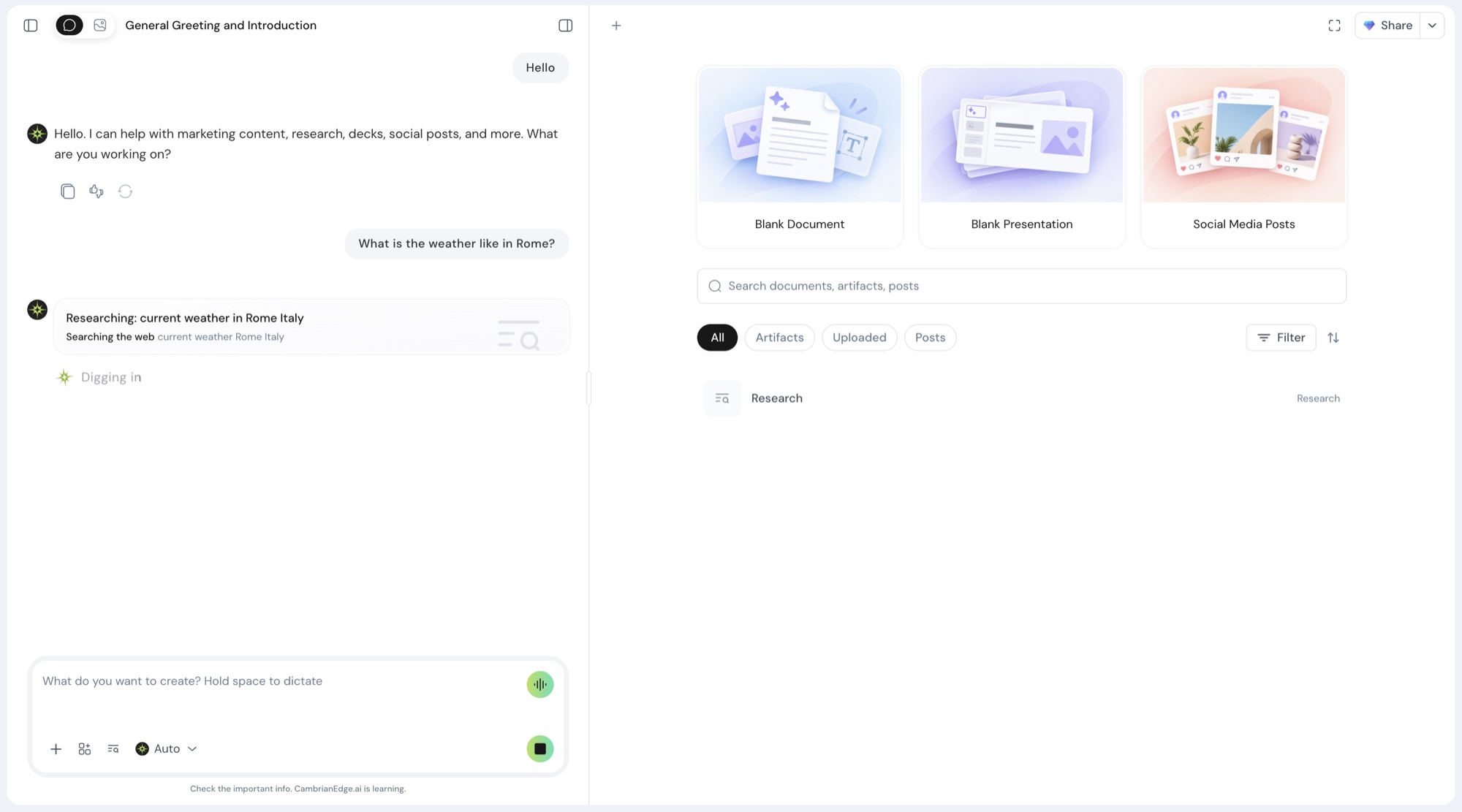Switch to chat mode icon

pyautogui.click(x=69, y=26)
